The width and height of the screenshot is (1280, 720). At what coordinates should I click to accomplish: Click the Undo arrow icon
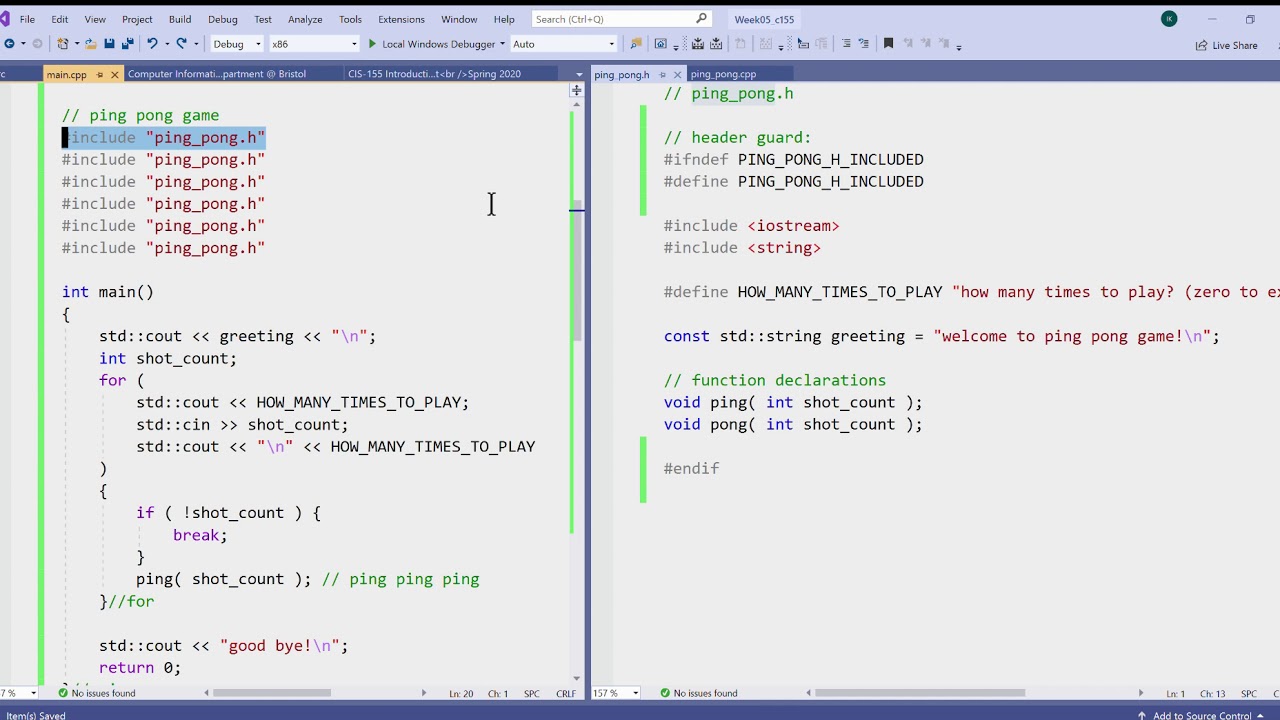pos(152,44)
